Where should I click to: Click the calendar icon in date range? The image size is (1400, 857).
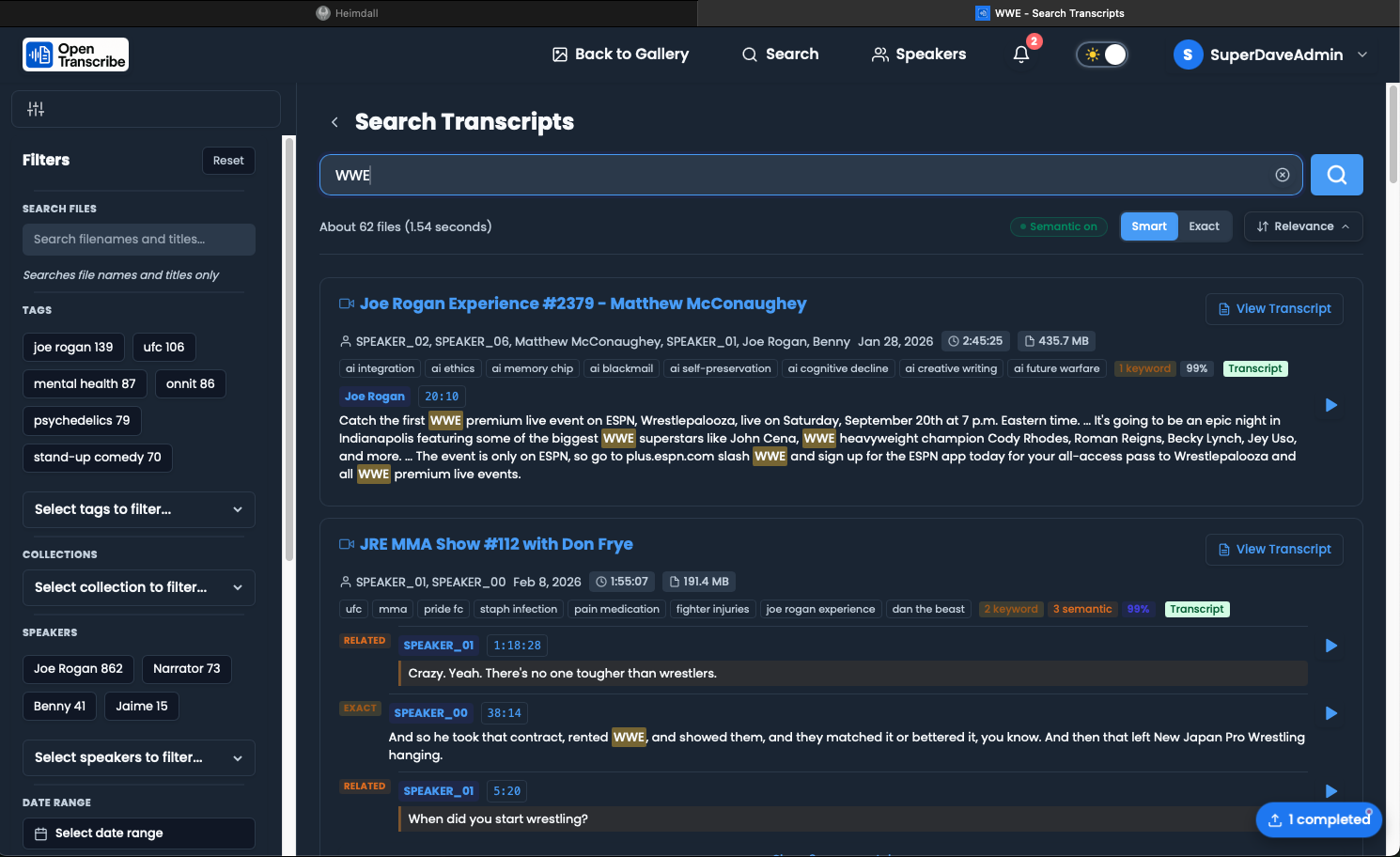click(x=40, y=834)
